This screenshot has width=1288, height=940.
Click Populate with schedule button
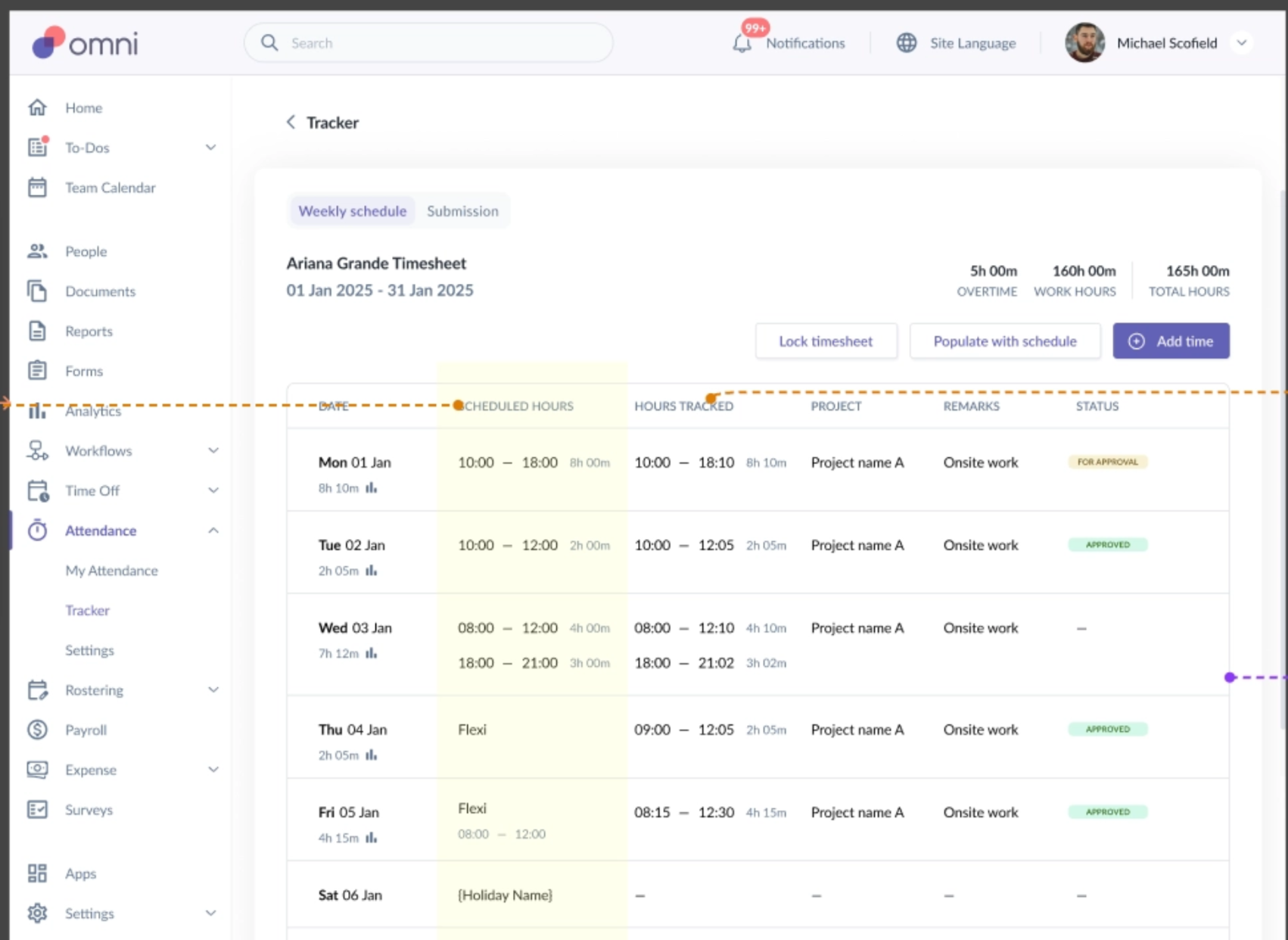pos(1005,341)
